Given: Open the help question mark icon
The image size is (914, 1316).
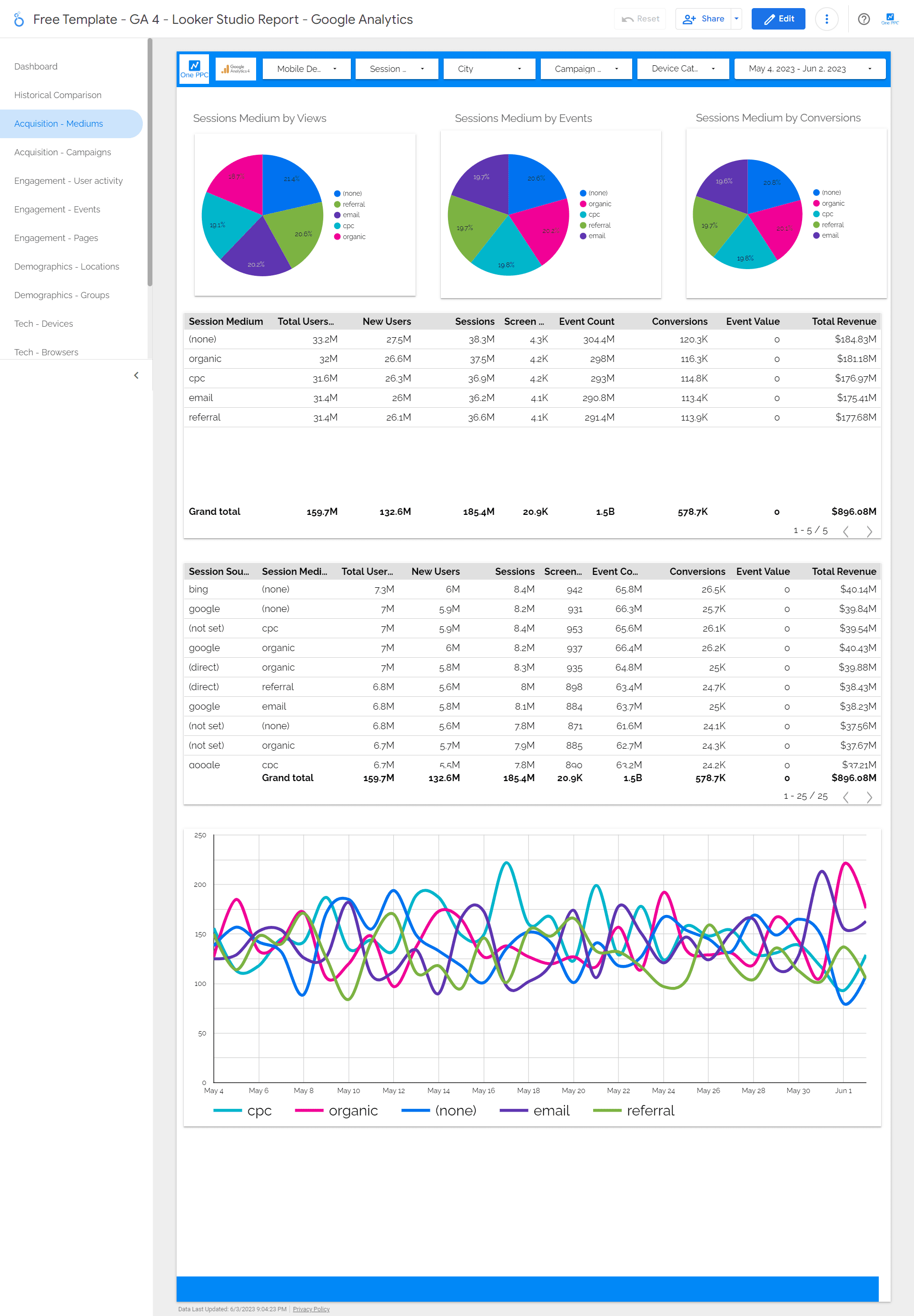Looking at the screenshot, I should click(x=864, y=19).
